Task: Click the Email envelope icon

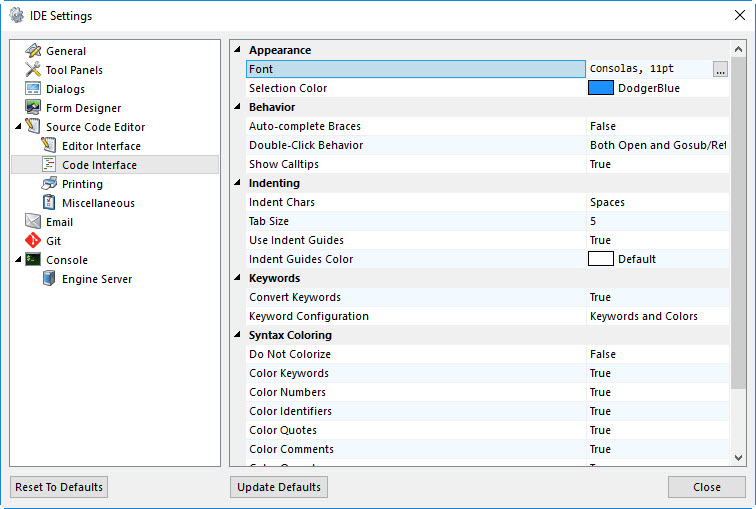Action: (33, 221)
